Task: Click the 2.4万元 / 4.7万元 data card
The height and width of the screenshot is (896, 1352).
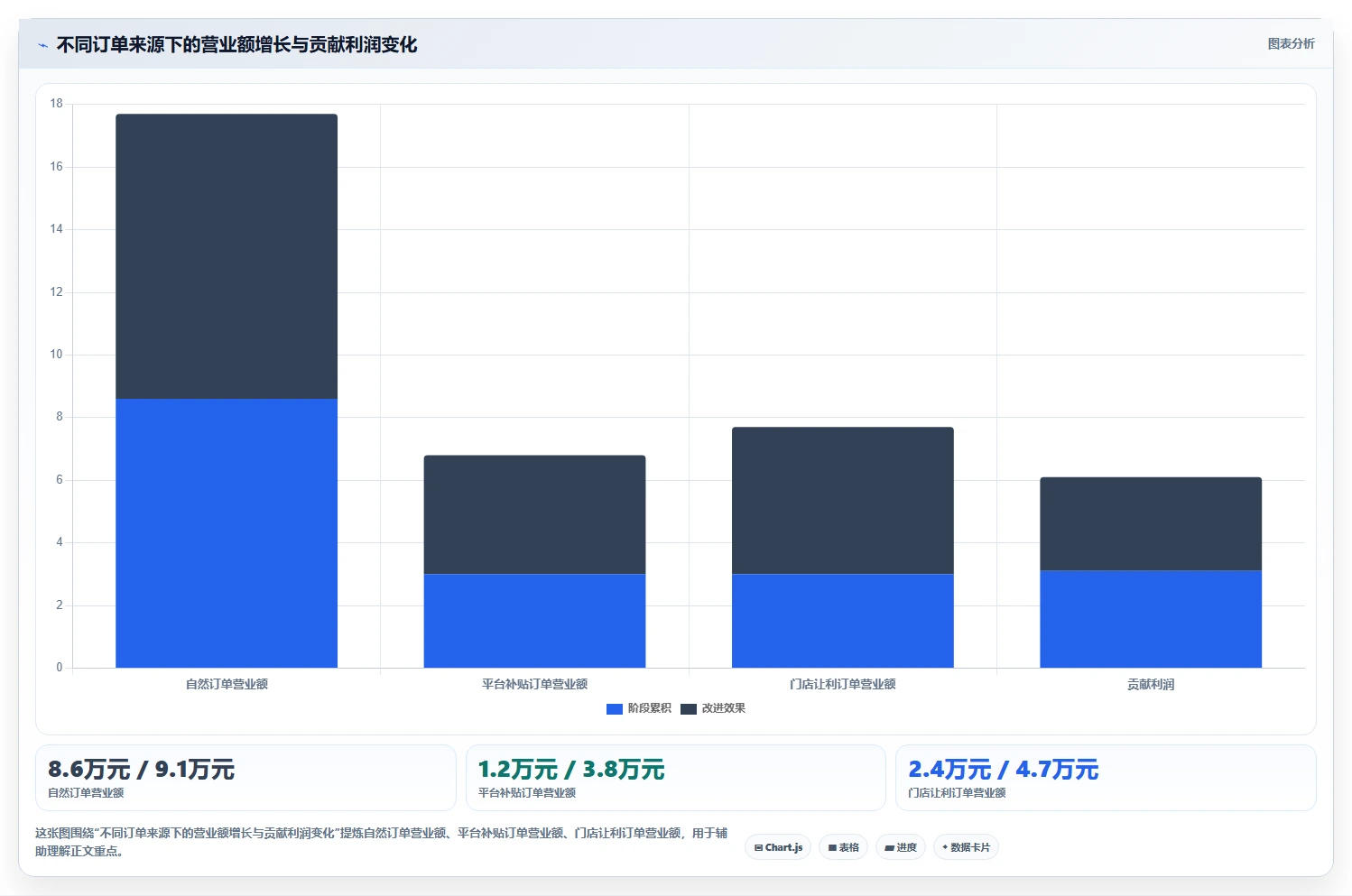Action: tap(1106, 778)
